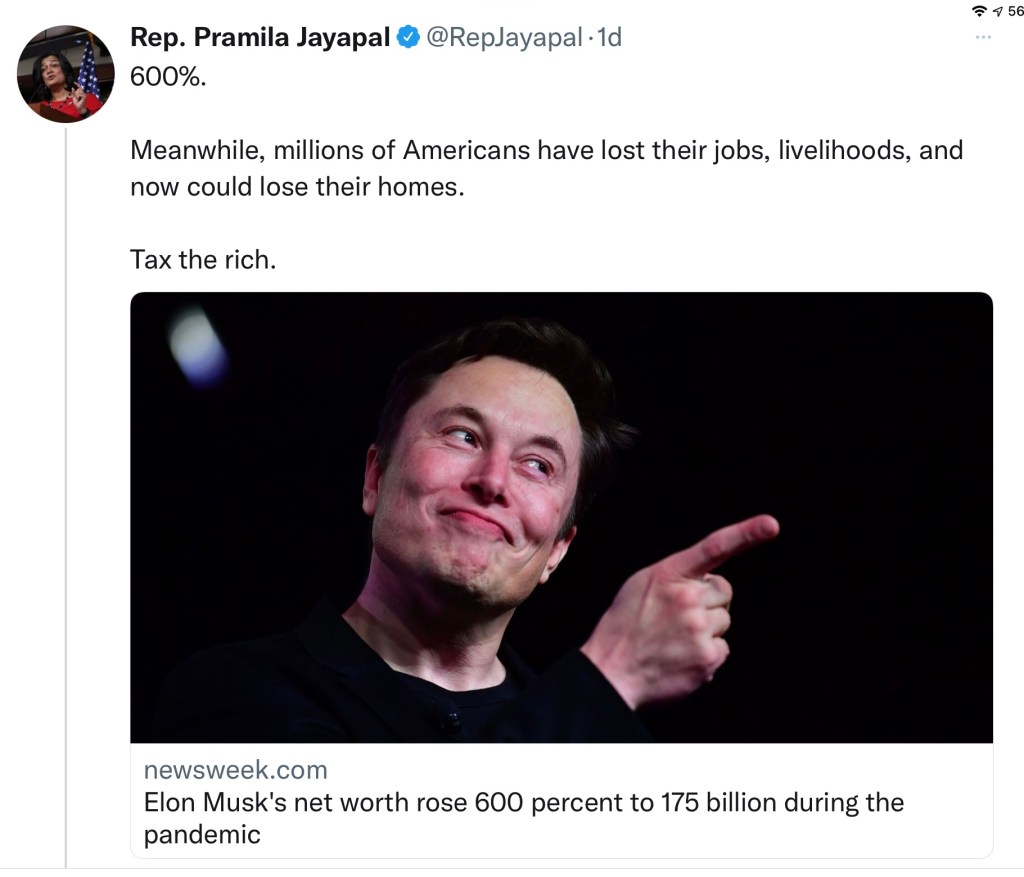
Task: Click the blue verified checkmark badge
Action: tap(409, 38)
